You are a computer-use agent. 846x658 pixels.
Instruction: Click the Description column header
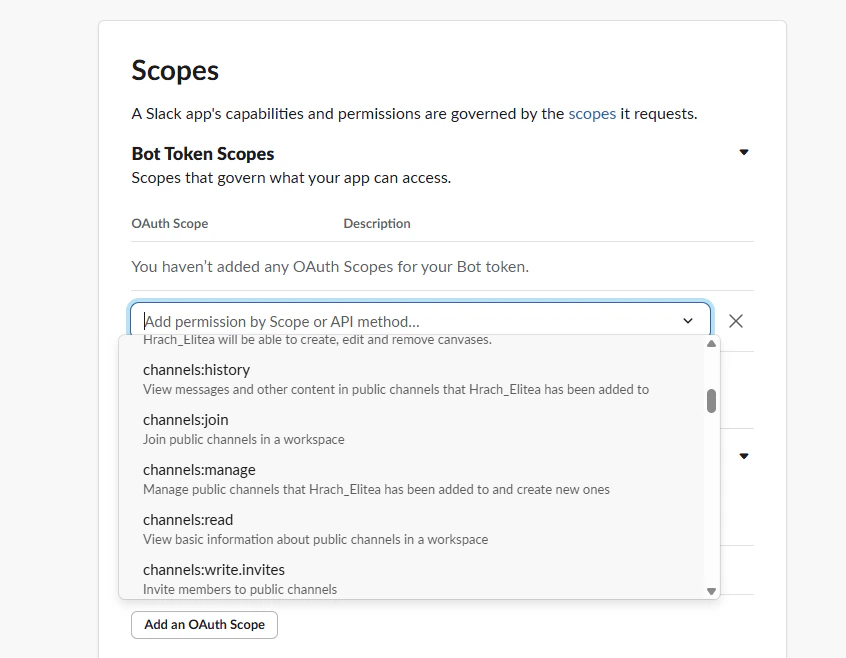coord(377,223)
